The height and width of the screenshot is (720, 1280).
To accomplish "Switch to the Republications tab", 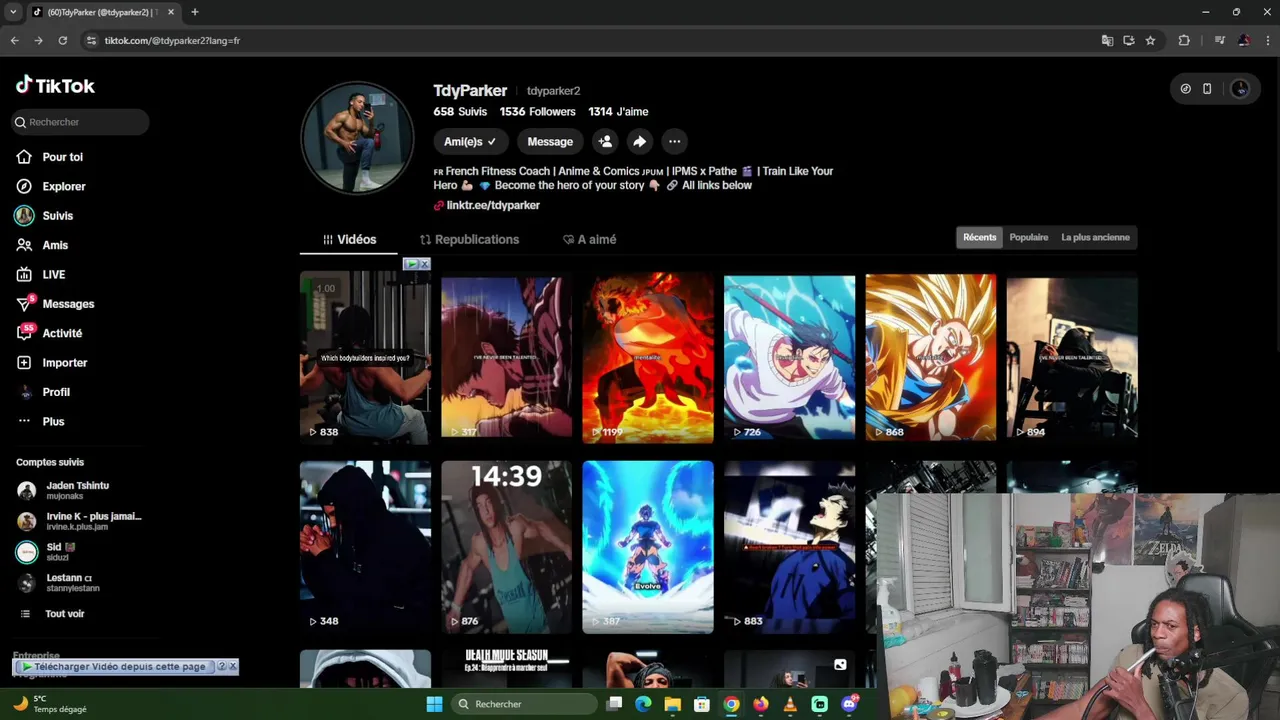I will coord(469,240).
